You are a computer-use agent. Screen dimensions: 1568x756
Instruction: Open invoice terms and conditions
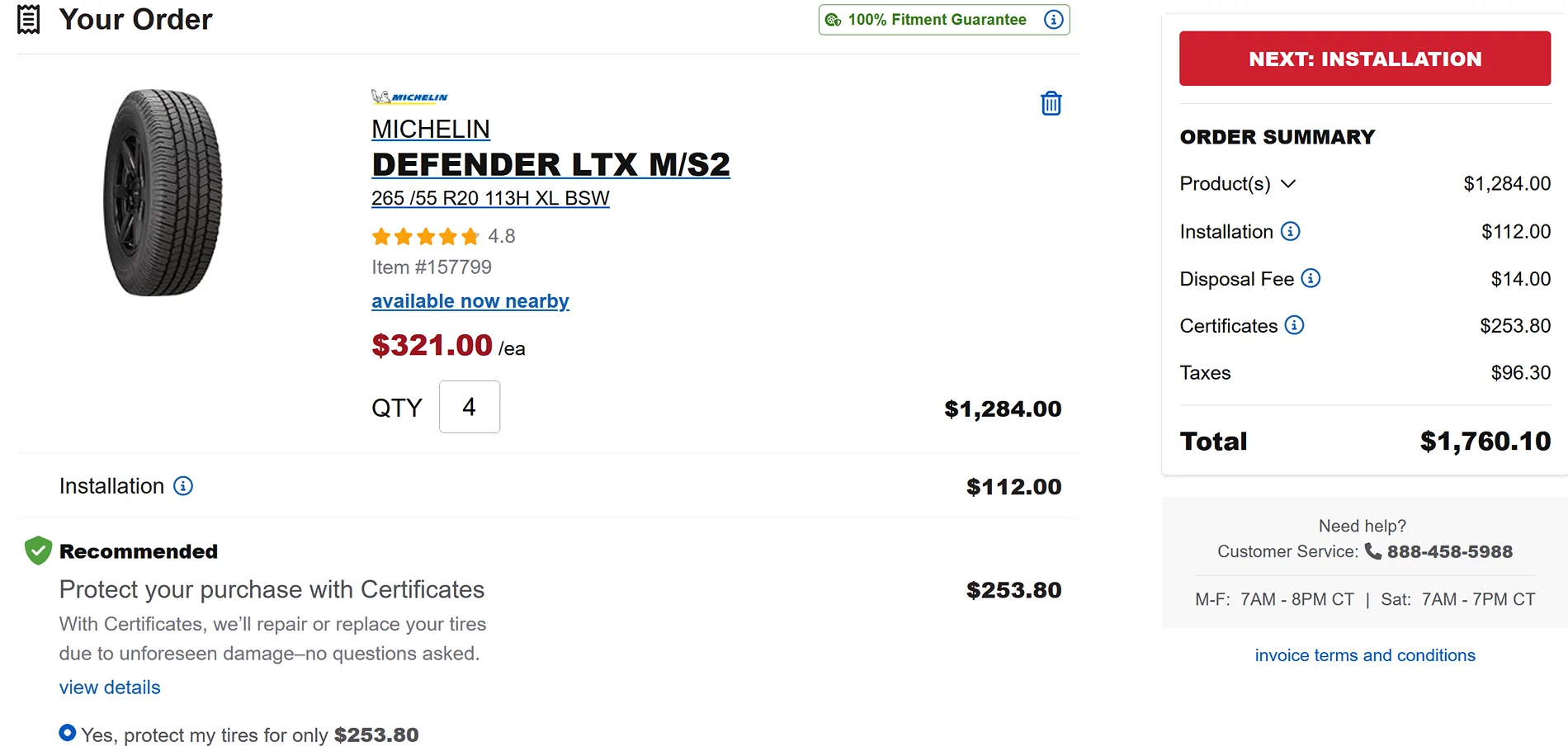[1363, 654]
